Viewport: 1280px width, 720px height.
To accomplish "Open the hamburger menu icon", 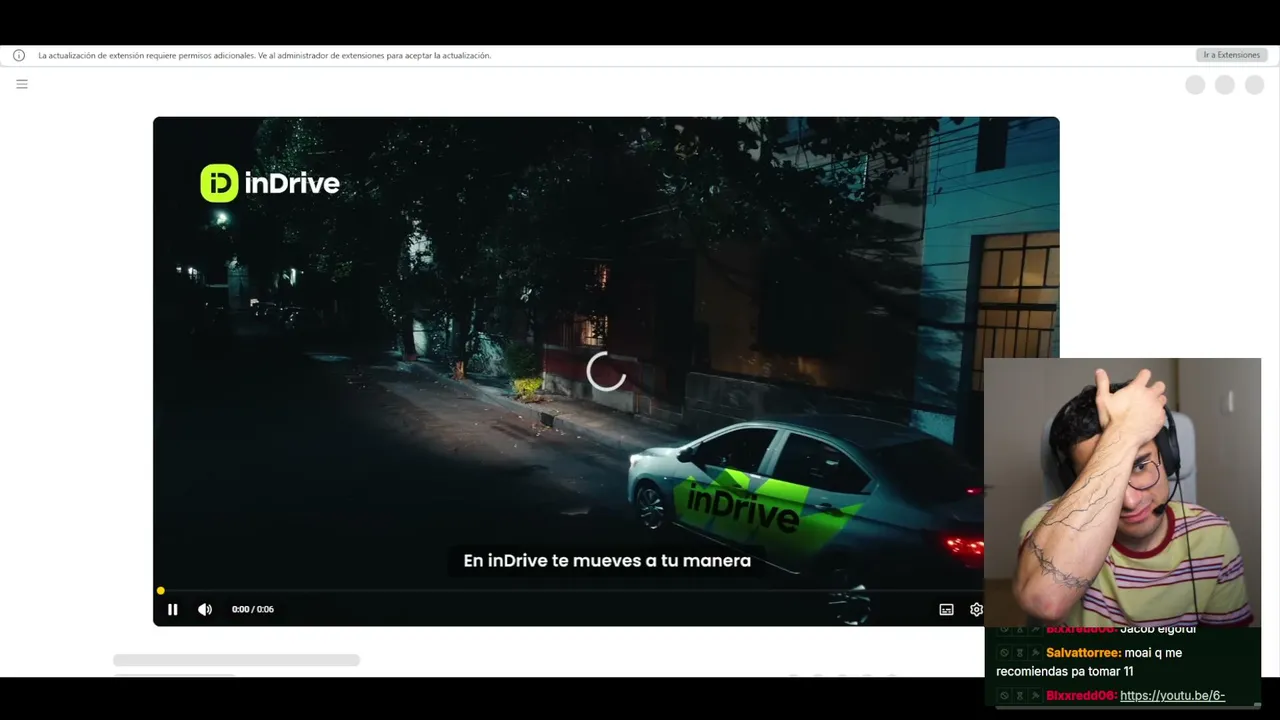I will point(22,84).
